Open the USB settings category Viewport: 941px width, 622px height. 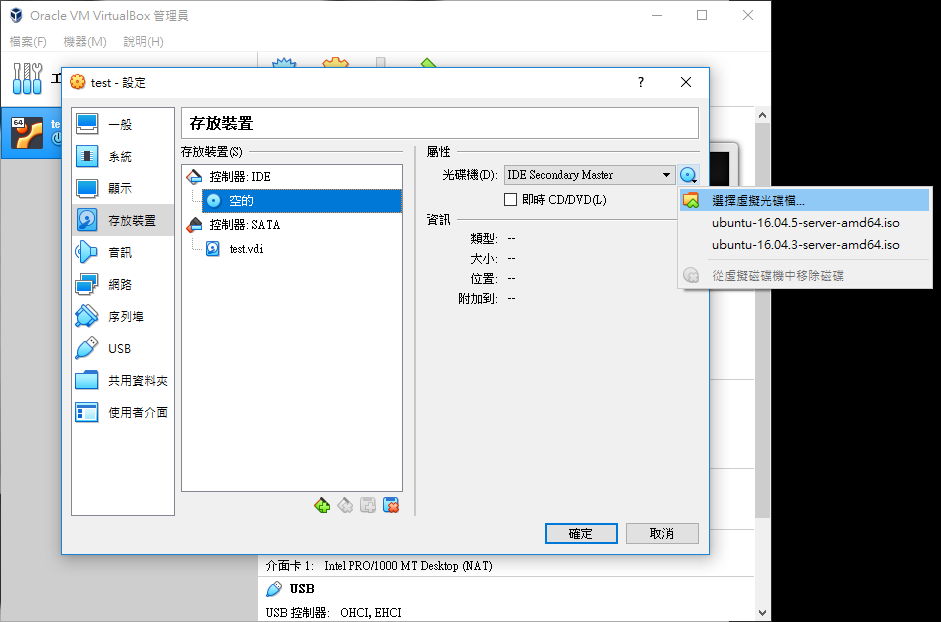click(122, 348)
